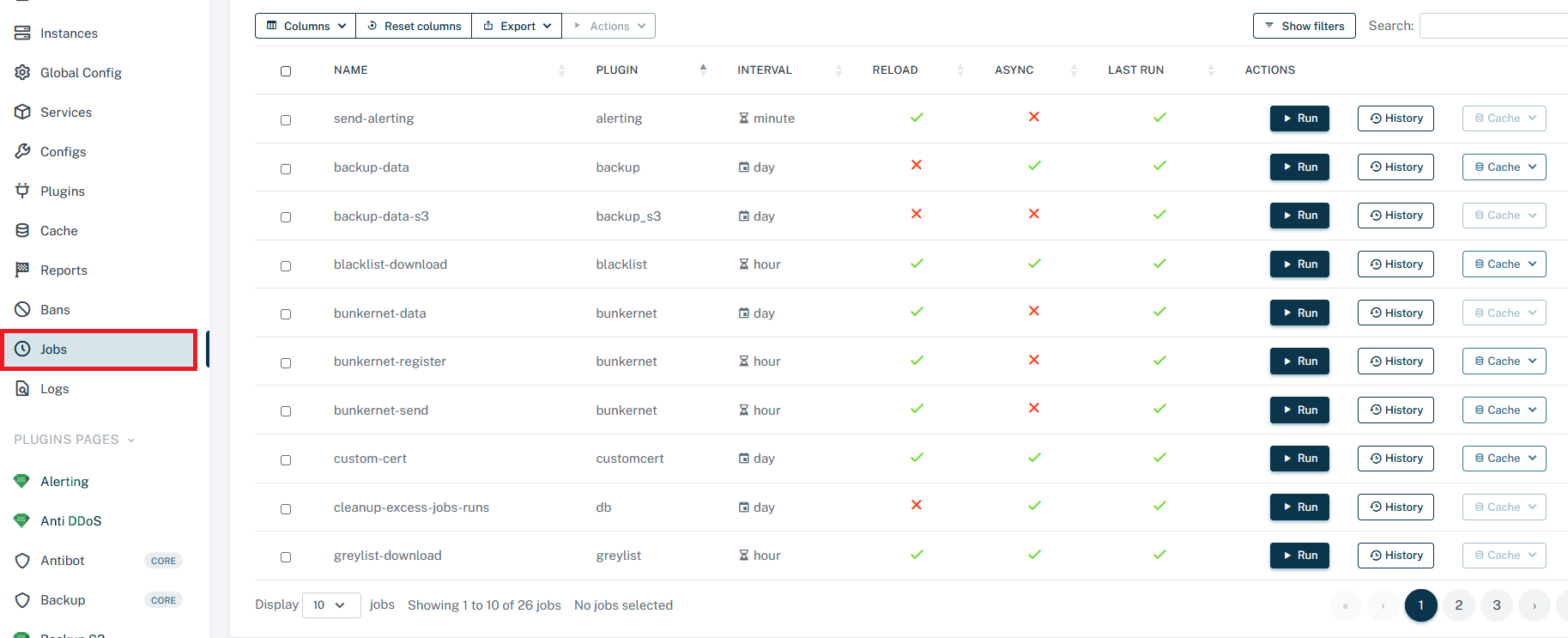Click the Global Config gear icon
The image size is (1568, 638).
coord(22,73)
